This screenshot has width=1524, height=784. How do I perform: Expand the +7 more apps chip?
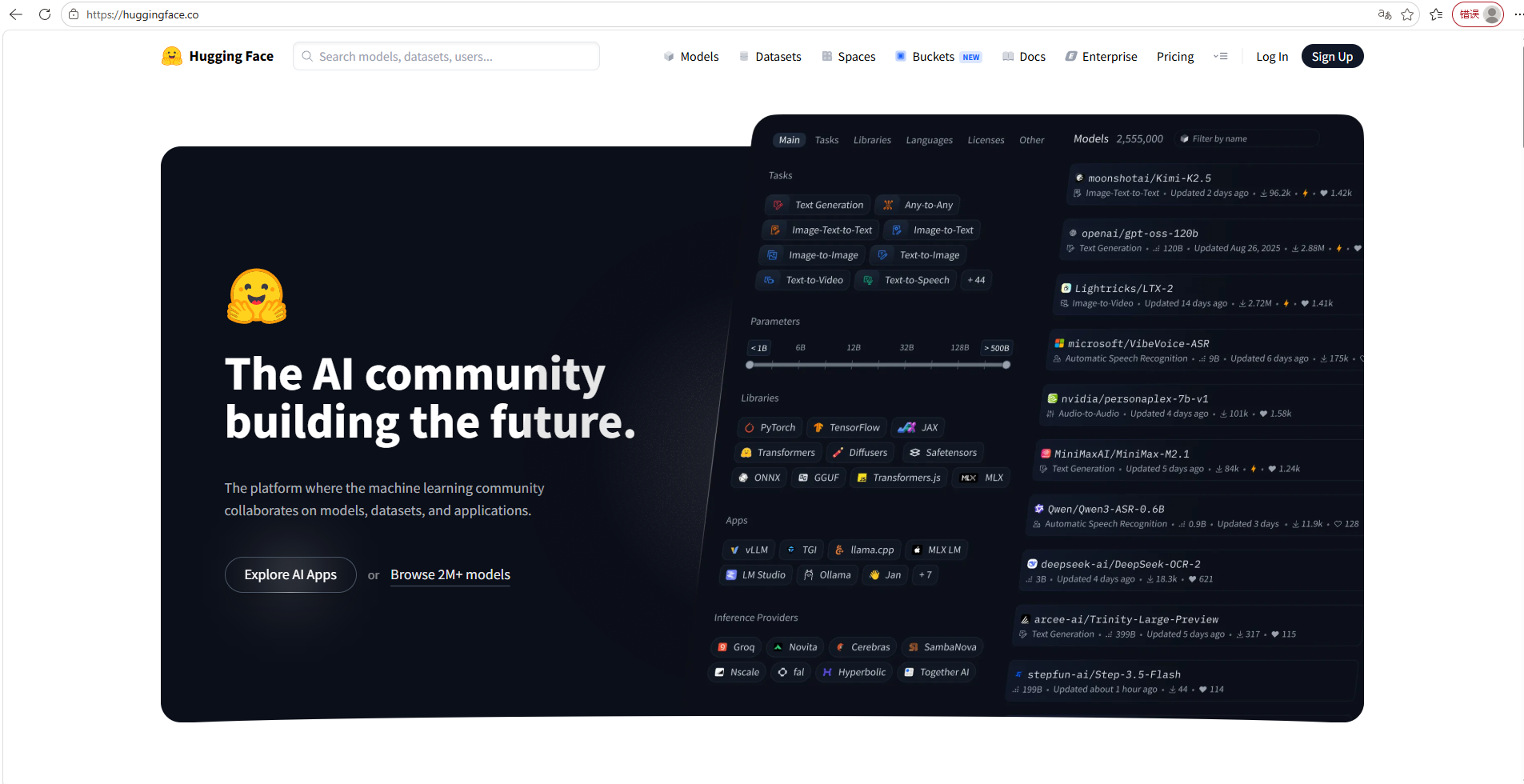[925, 574]
